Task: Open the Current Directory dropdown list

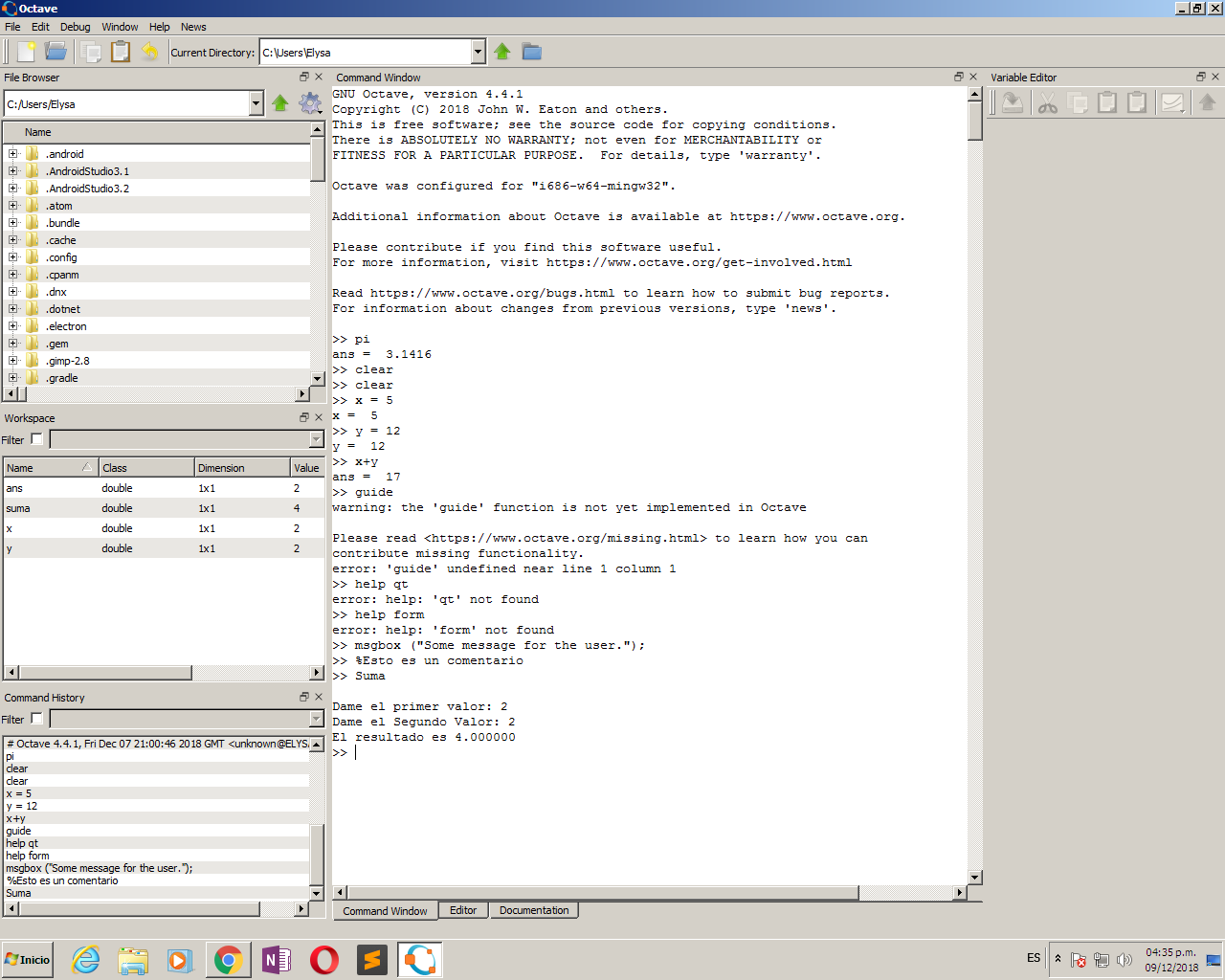Action: tap(479, 52)
